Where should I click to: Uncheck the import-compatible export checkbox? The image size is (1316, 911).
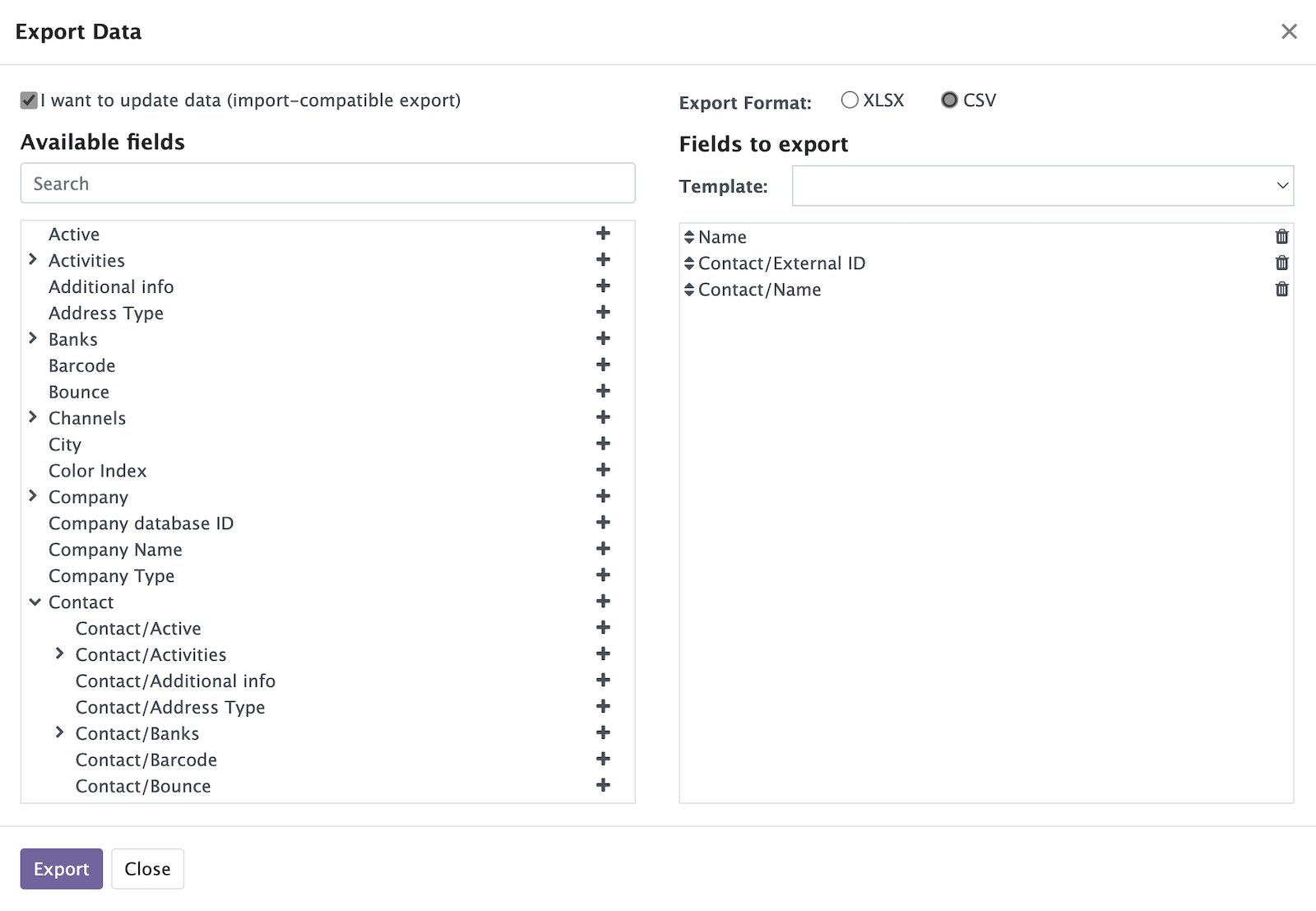tap(29, 100)
